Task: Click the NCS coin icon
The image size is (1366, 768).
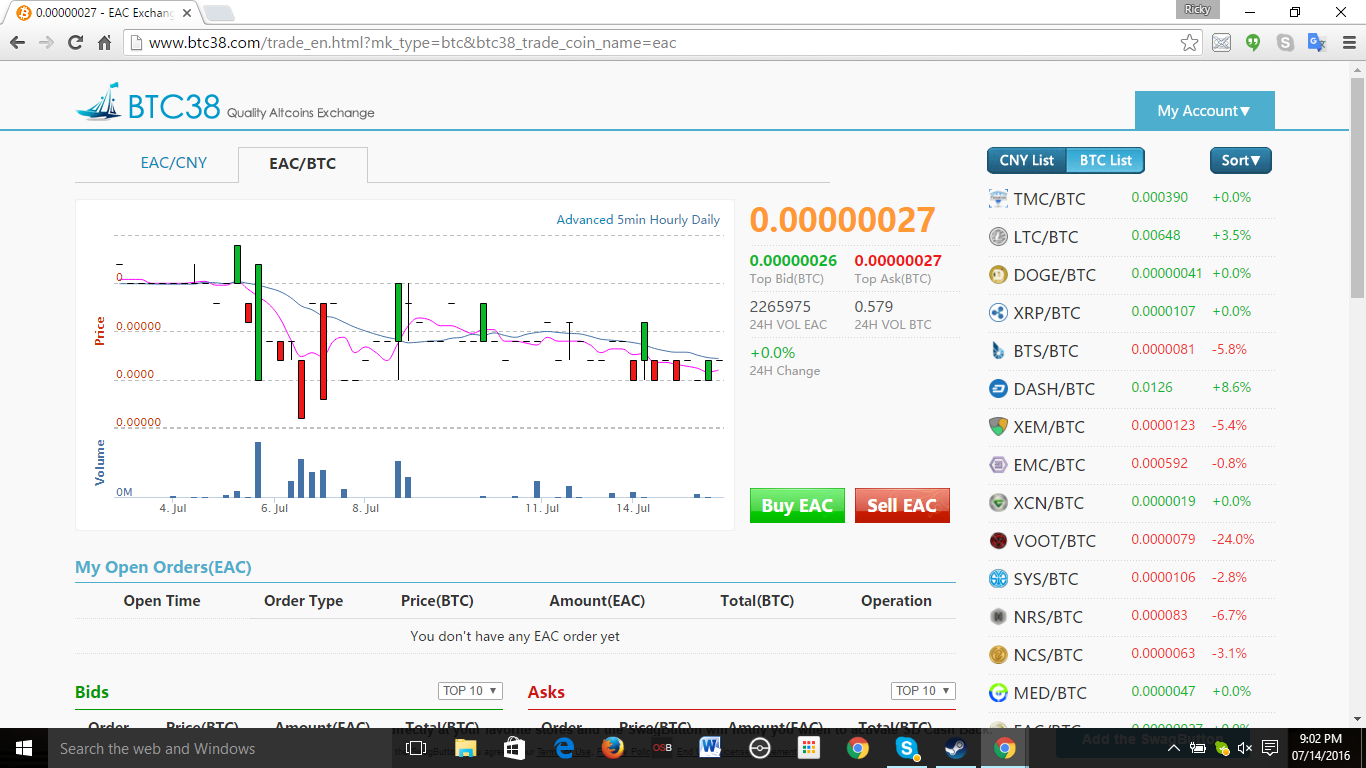Action: pyautogui.click(x=998, y=654)
